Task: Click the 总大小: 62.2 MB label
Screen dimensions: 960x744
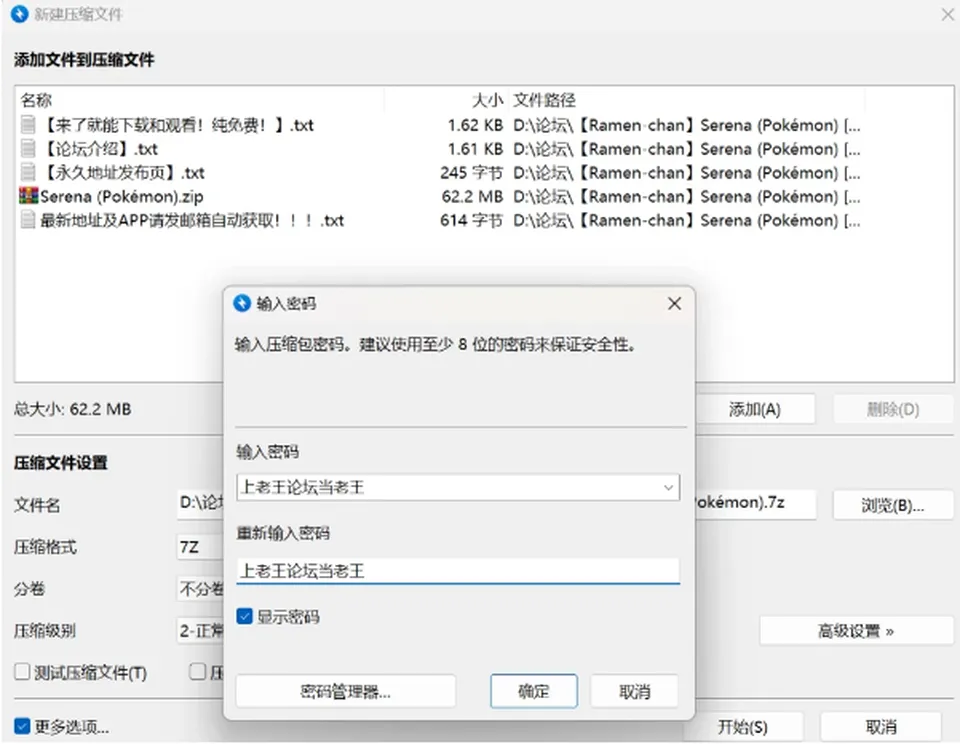Action: 73,409
